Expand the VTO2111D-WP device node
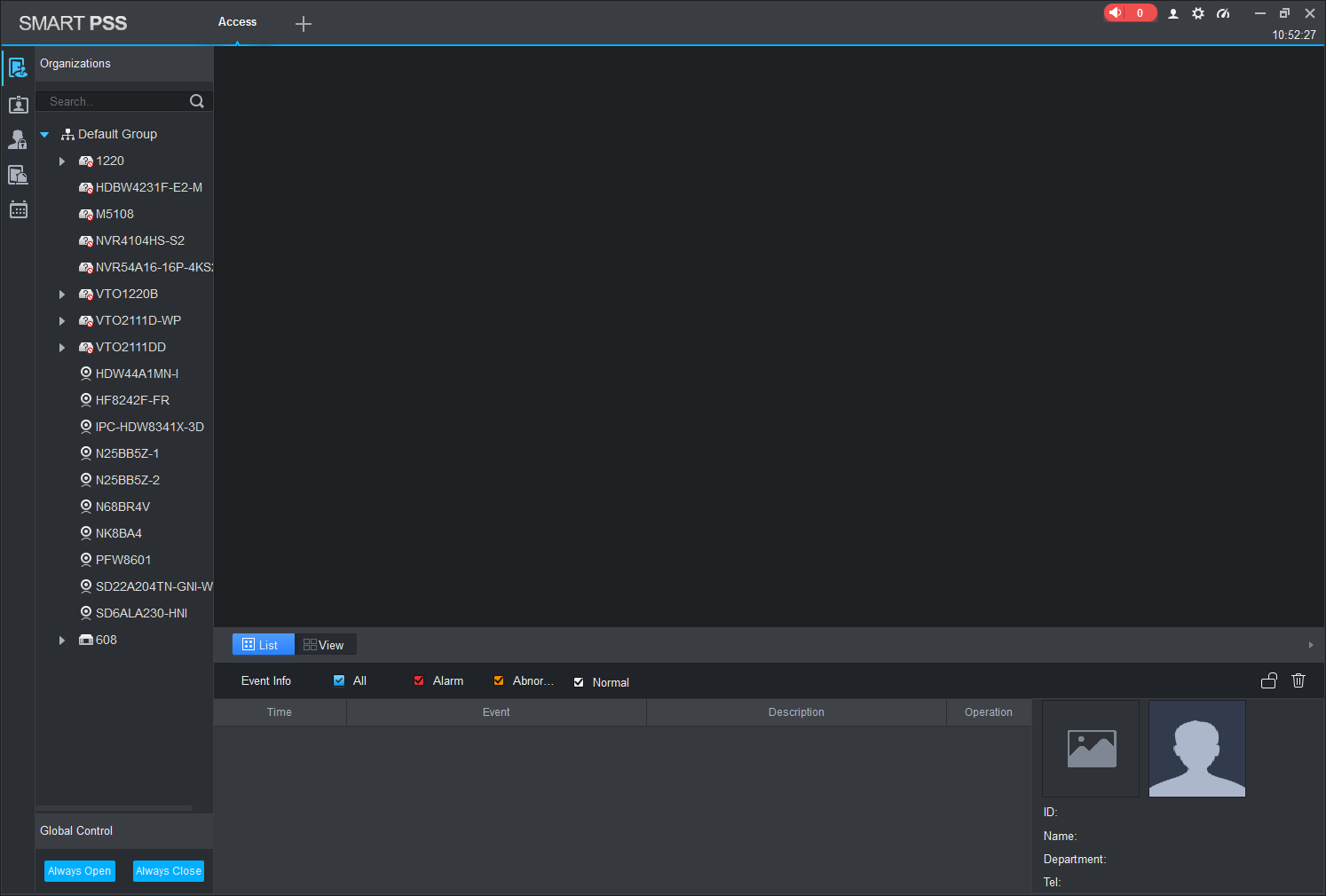This screenshot has width=1326, height=896. click(62, 321)
